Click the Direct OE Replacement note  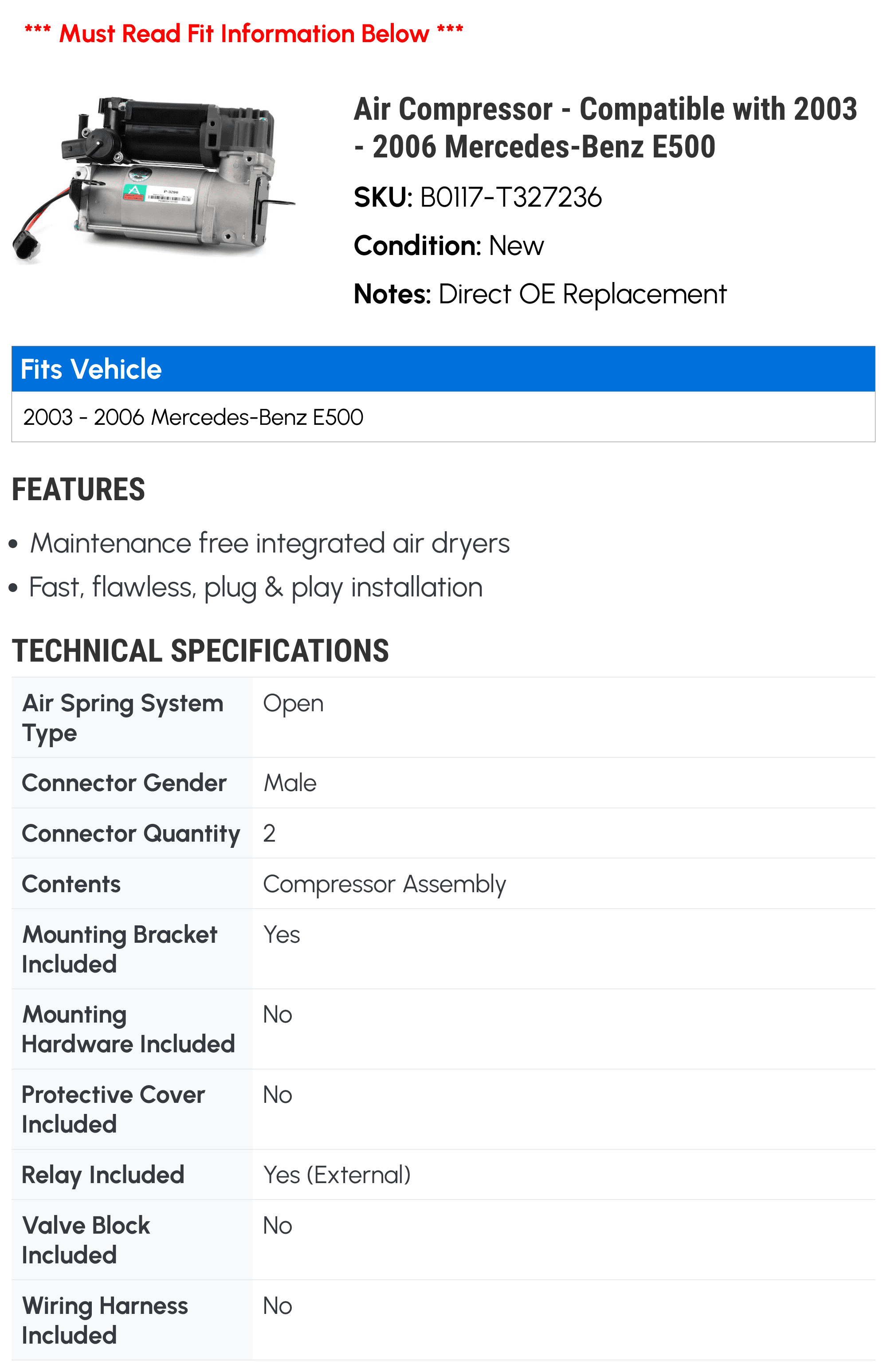(582, 294)
